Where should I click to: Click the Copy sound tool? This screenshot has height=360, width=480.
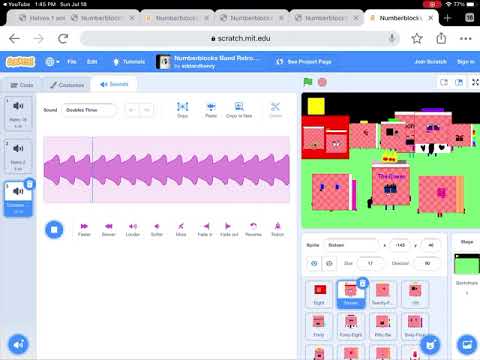click(x=182, y=110)
